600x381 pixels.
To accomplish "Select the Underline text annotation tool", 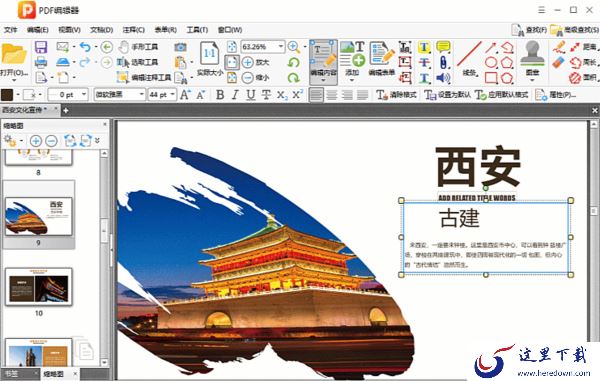I will pyautogui.click(x=424, y=78).
